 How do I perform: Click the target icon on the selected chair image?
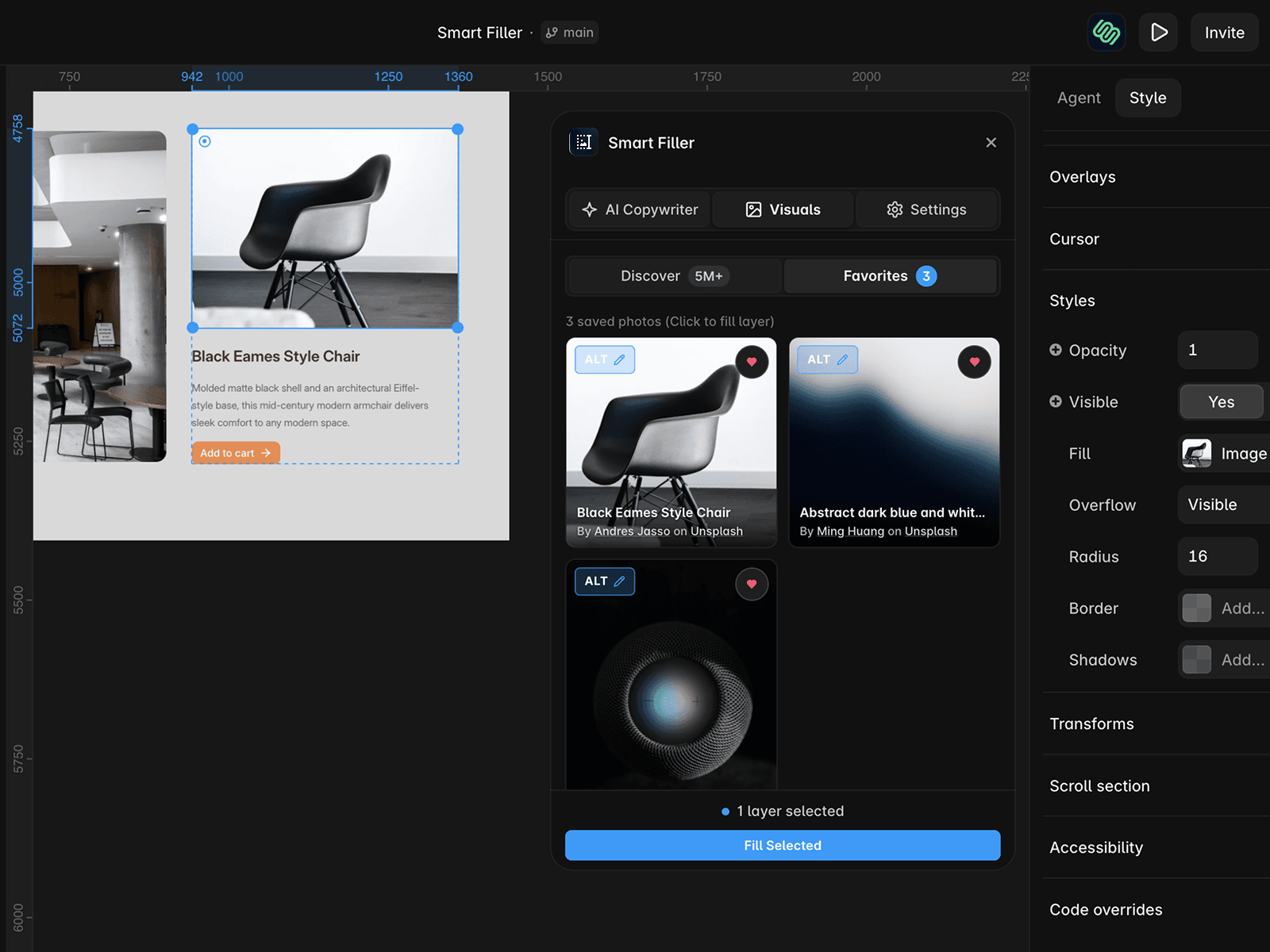pos(205,141)
